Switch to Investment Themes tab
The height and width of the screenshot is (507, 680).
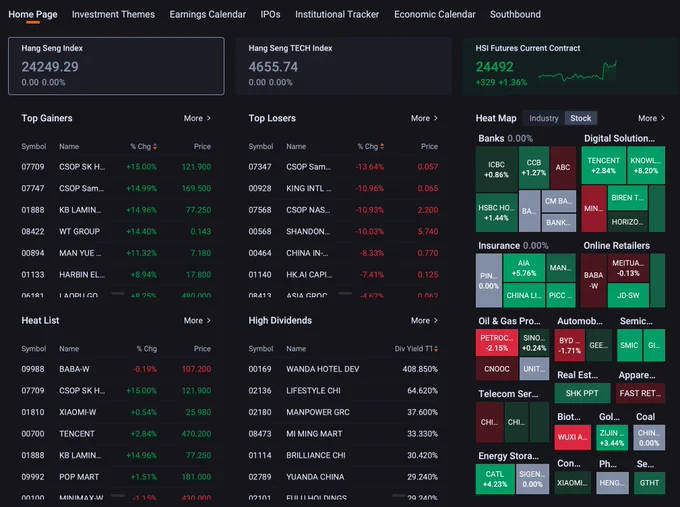tap(113, 14)
